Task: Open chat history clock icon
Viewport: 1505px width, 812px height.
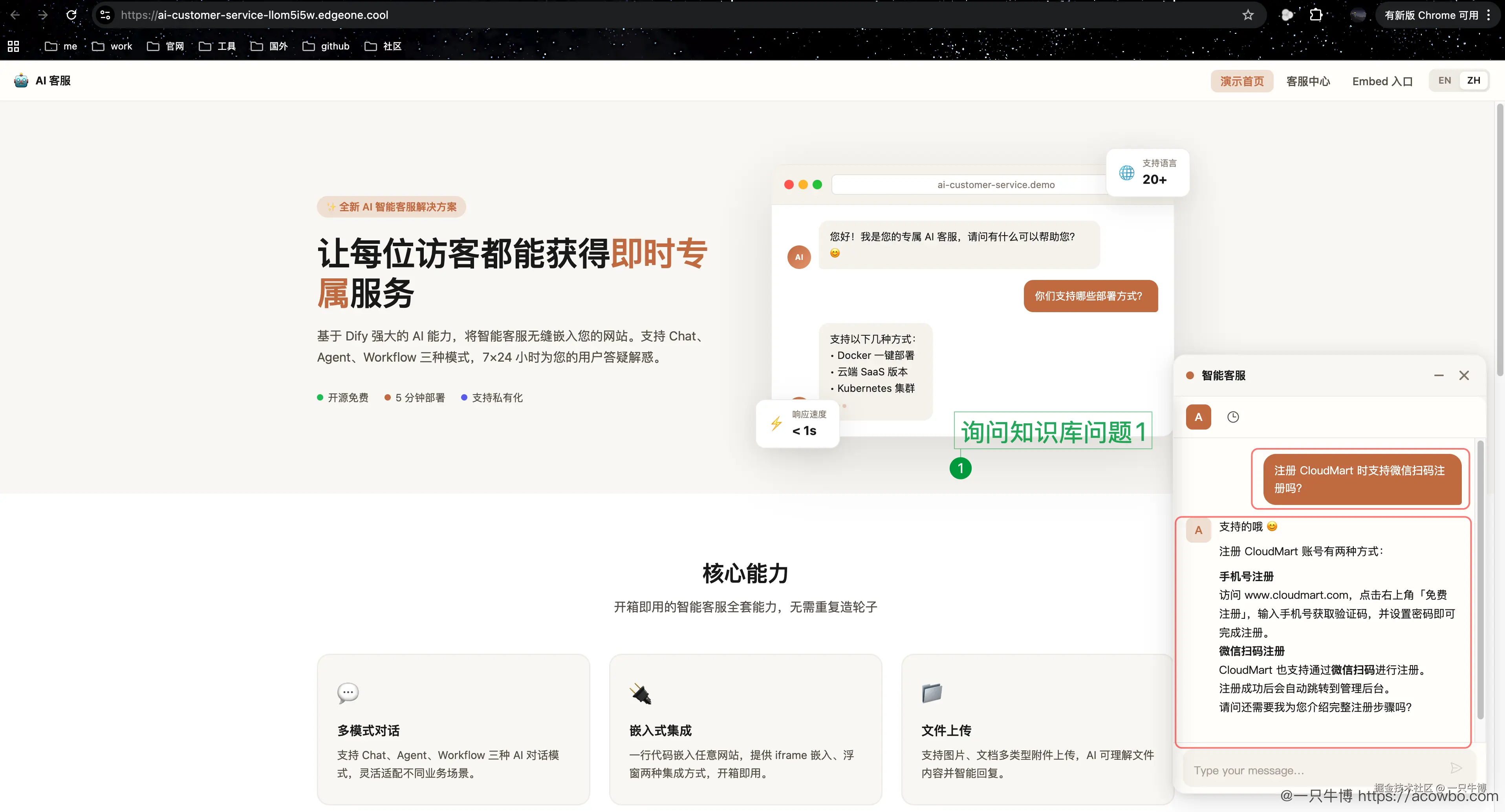Action: [1233, 417]
